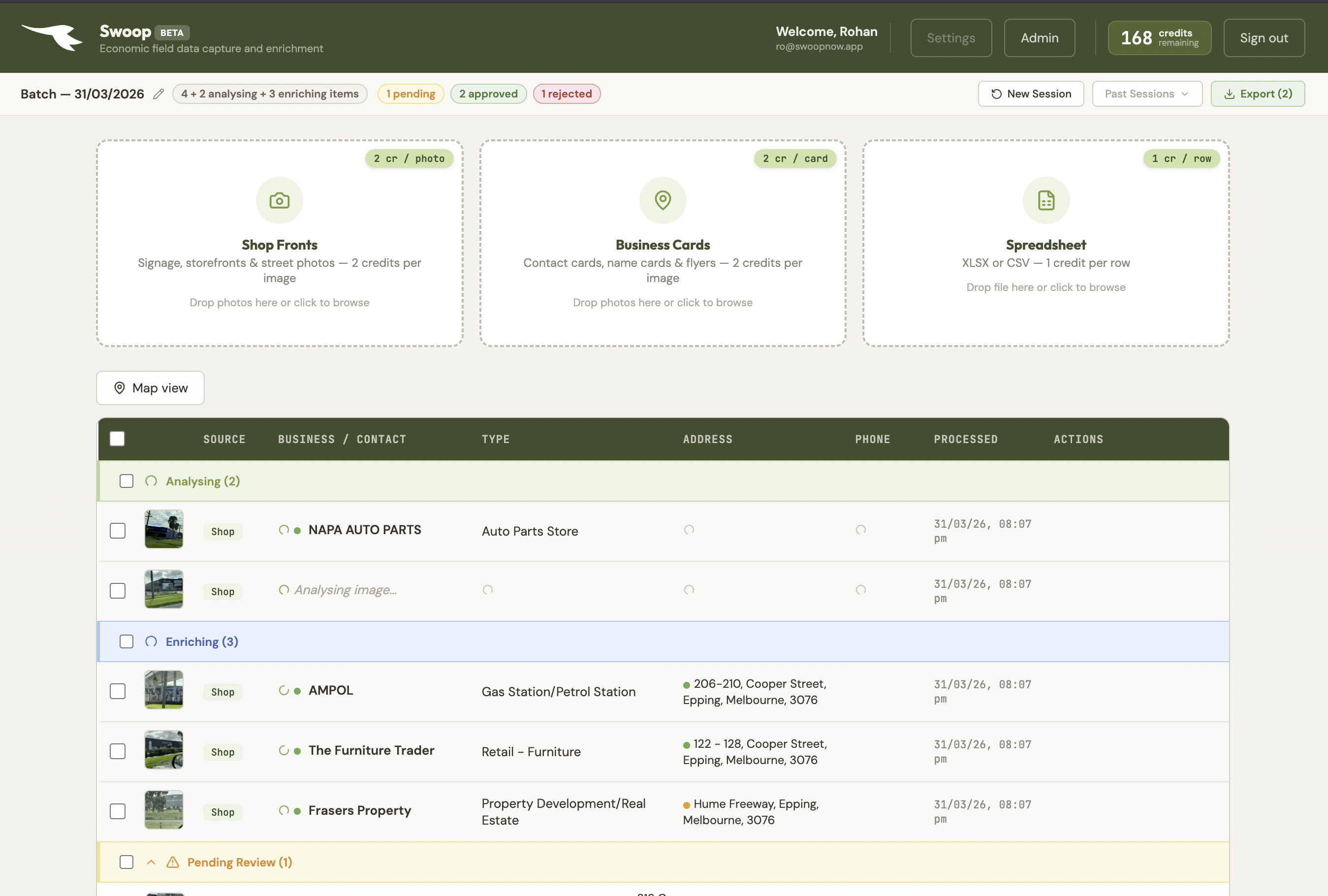Click the location pin icon in Business Cards

pyautogui.click(x=663, y=200)
